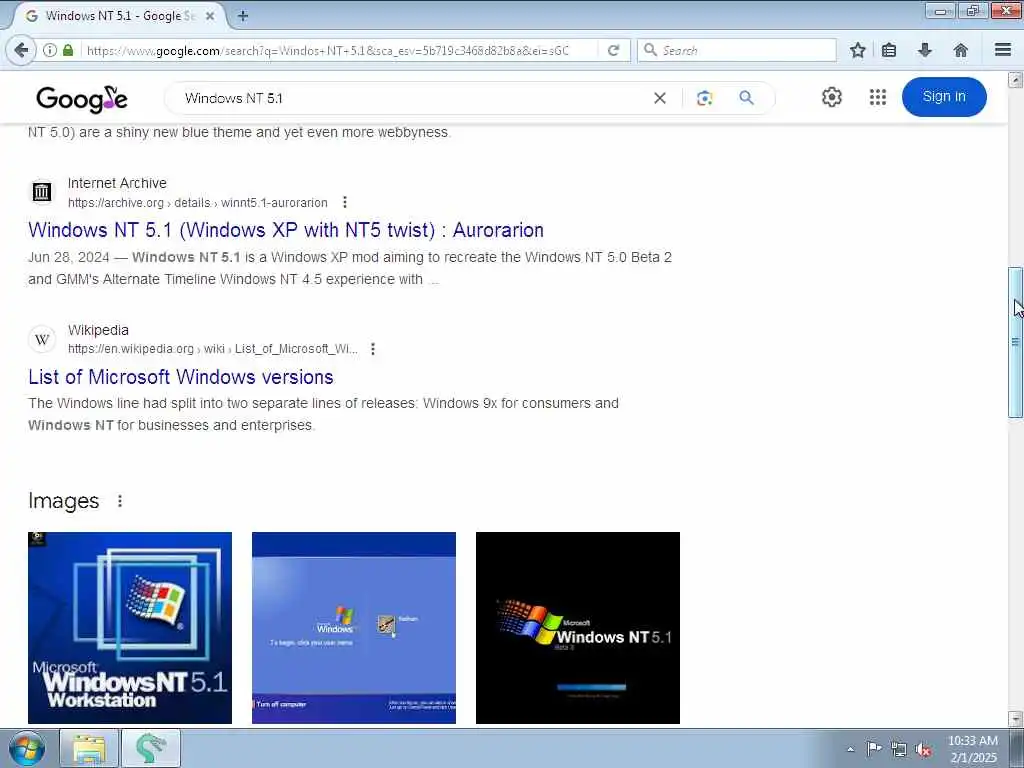This screenshot has width=1024, height=768.
Task: Go back using the browser back arrow
Action: coord(21,50)
